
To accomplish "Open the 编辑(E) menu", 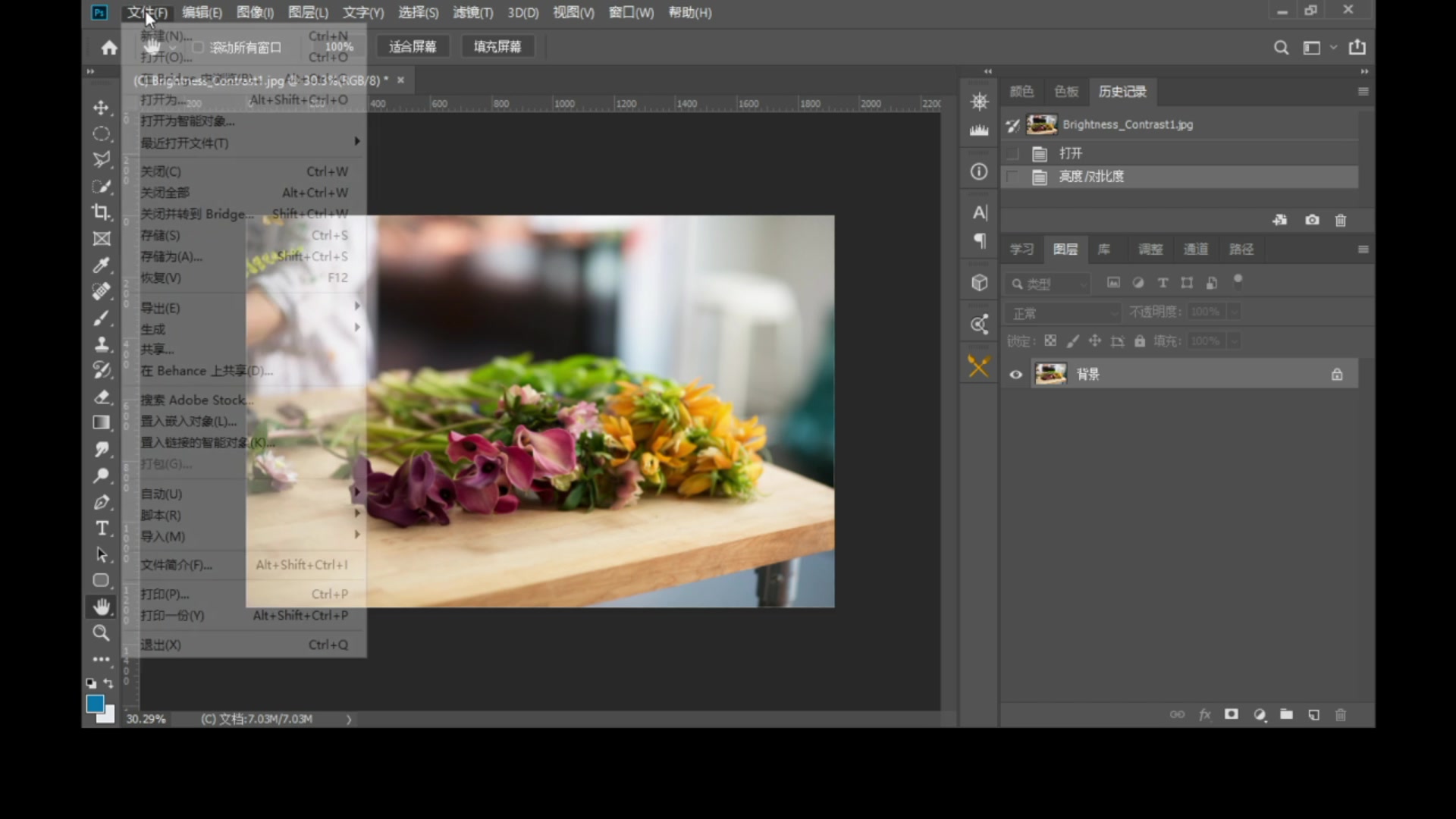I will point(202,13).
